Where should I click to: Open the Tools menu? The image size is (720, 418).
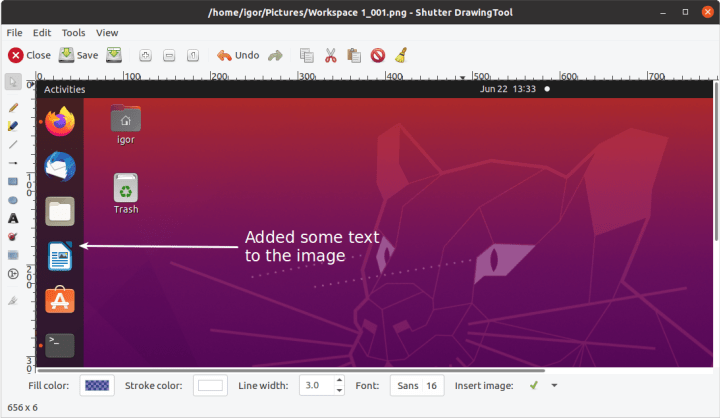[x=73, y=33]
